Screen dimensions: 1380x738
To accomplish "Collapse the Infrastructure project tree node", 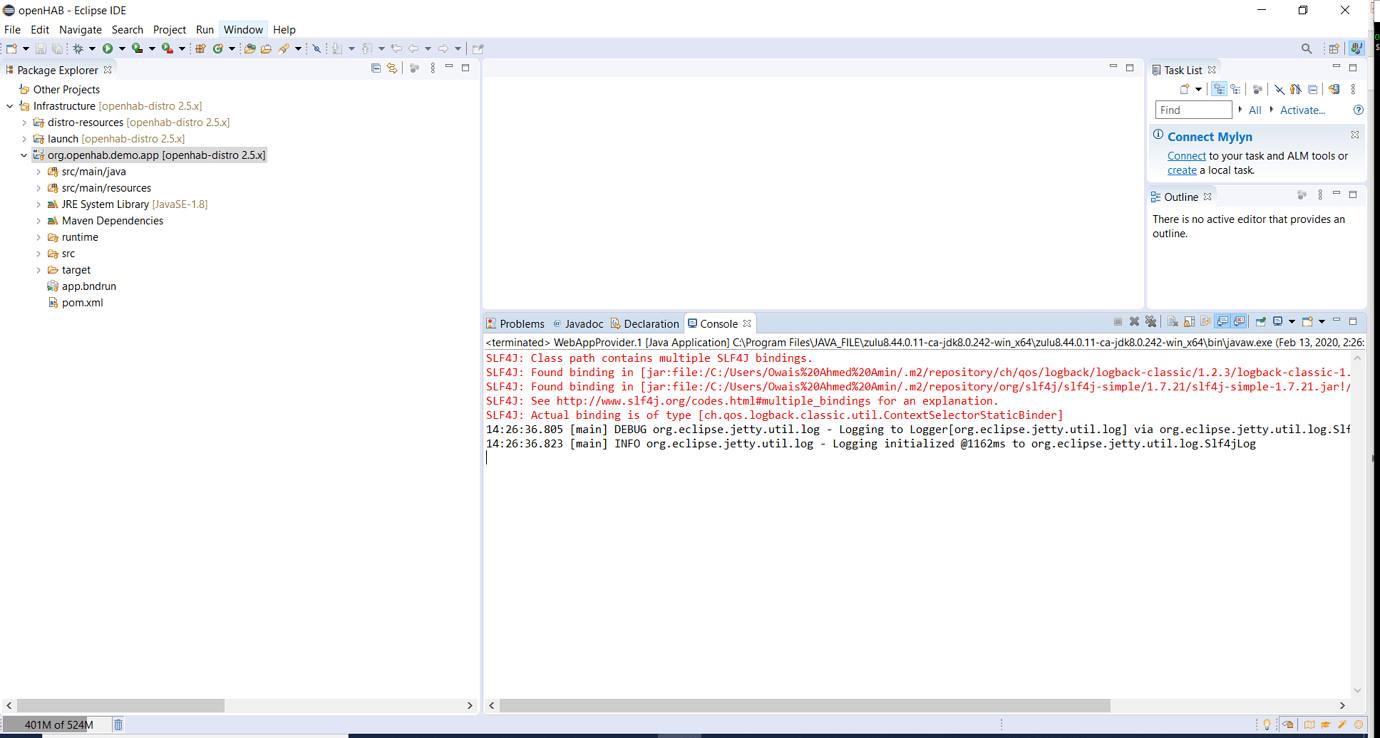I will tap(10, 106).
